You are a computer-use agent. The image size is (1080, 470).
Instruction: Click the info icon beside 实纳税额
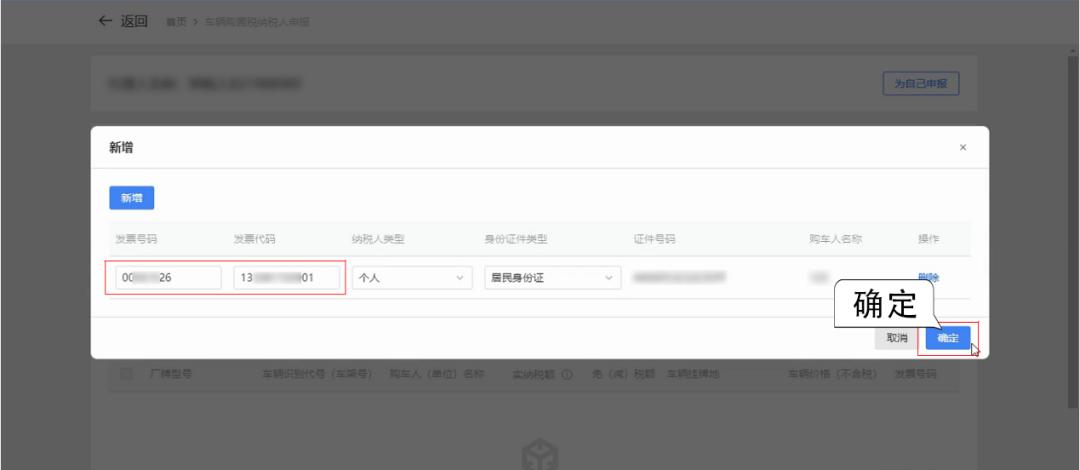click(568, 374)
